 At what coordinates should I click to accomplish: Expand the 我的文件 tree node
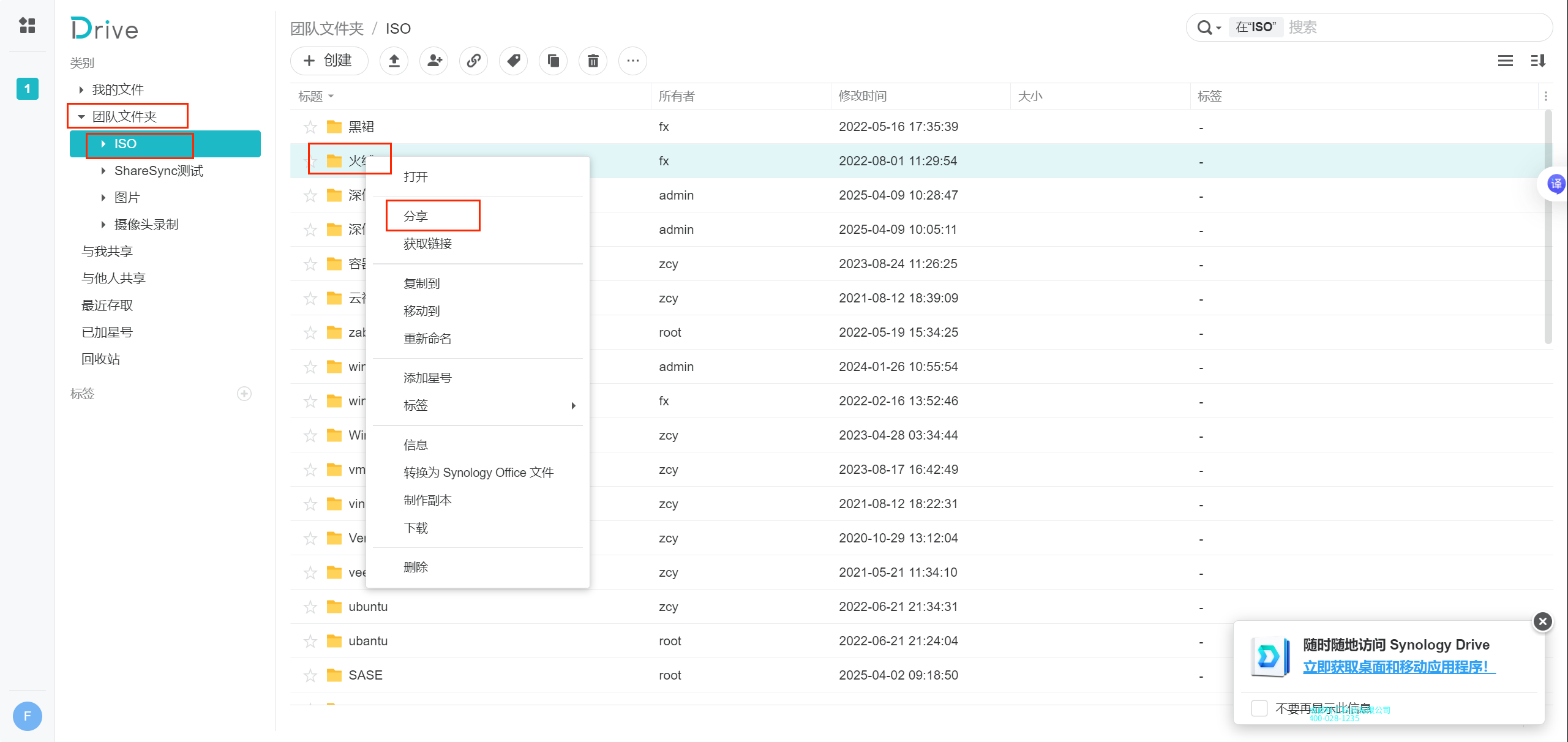point(81,90)
